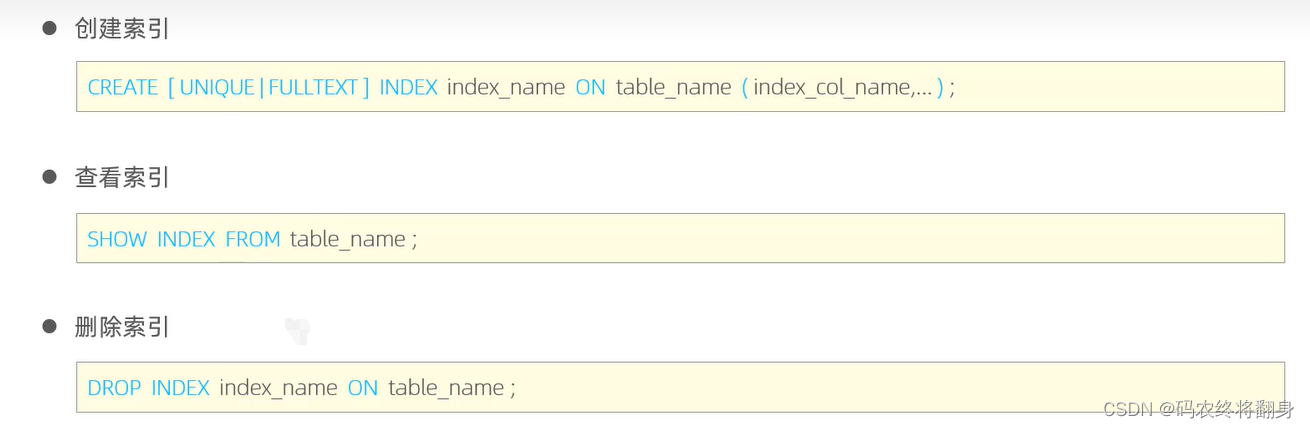
Task: Click the INDEX keyword after FULLTEXT bracket
Action: point(408,87)
